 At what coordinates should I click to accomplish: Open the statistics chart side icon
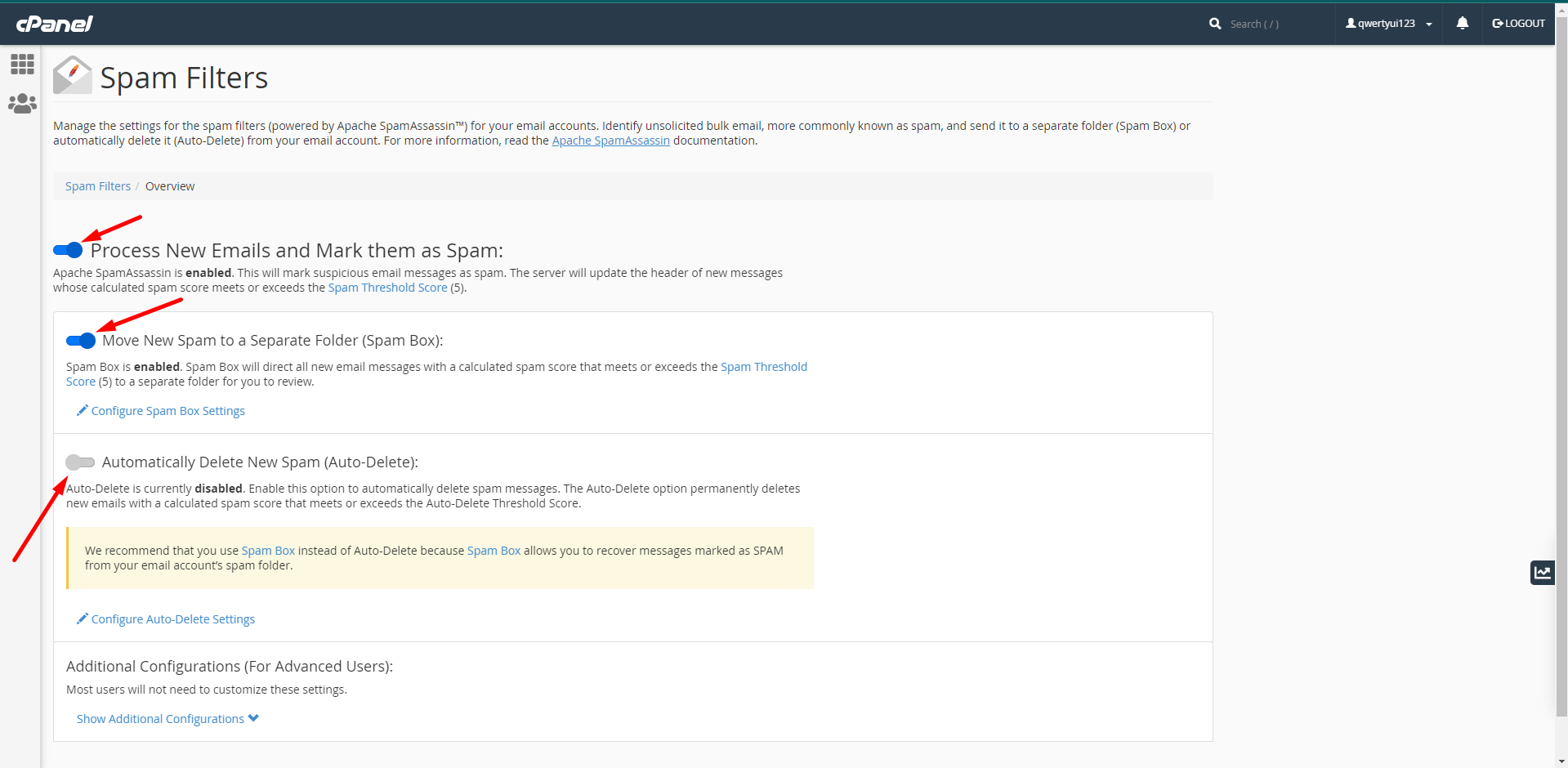click(1542, 573)
